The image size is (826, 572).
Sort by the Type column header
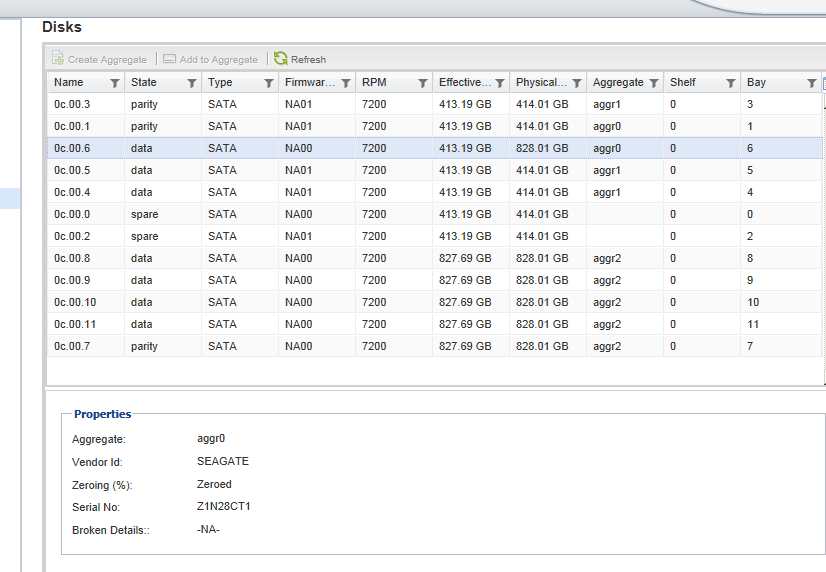click(220, 82)
